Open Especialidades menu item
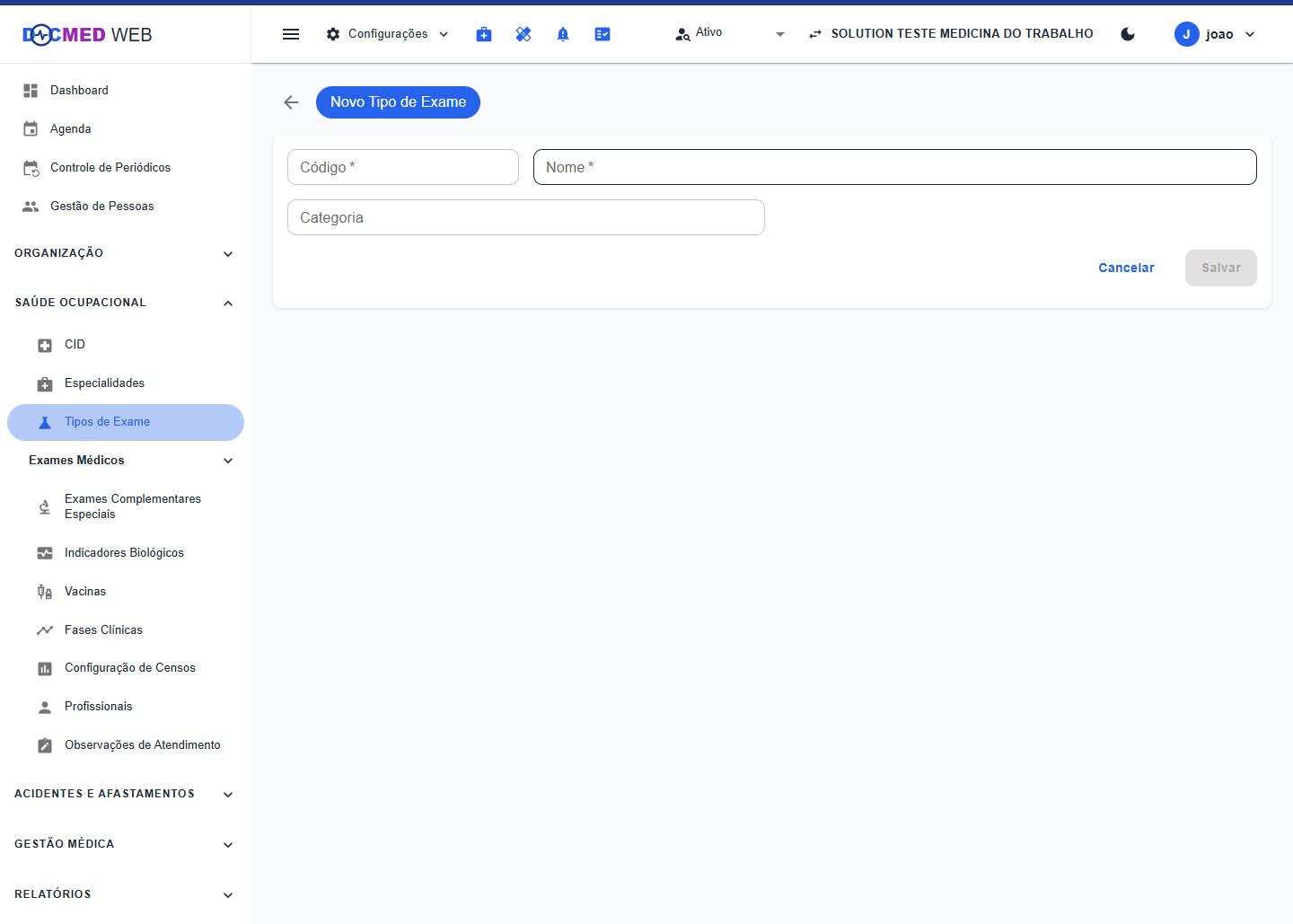 126,383
